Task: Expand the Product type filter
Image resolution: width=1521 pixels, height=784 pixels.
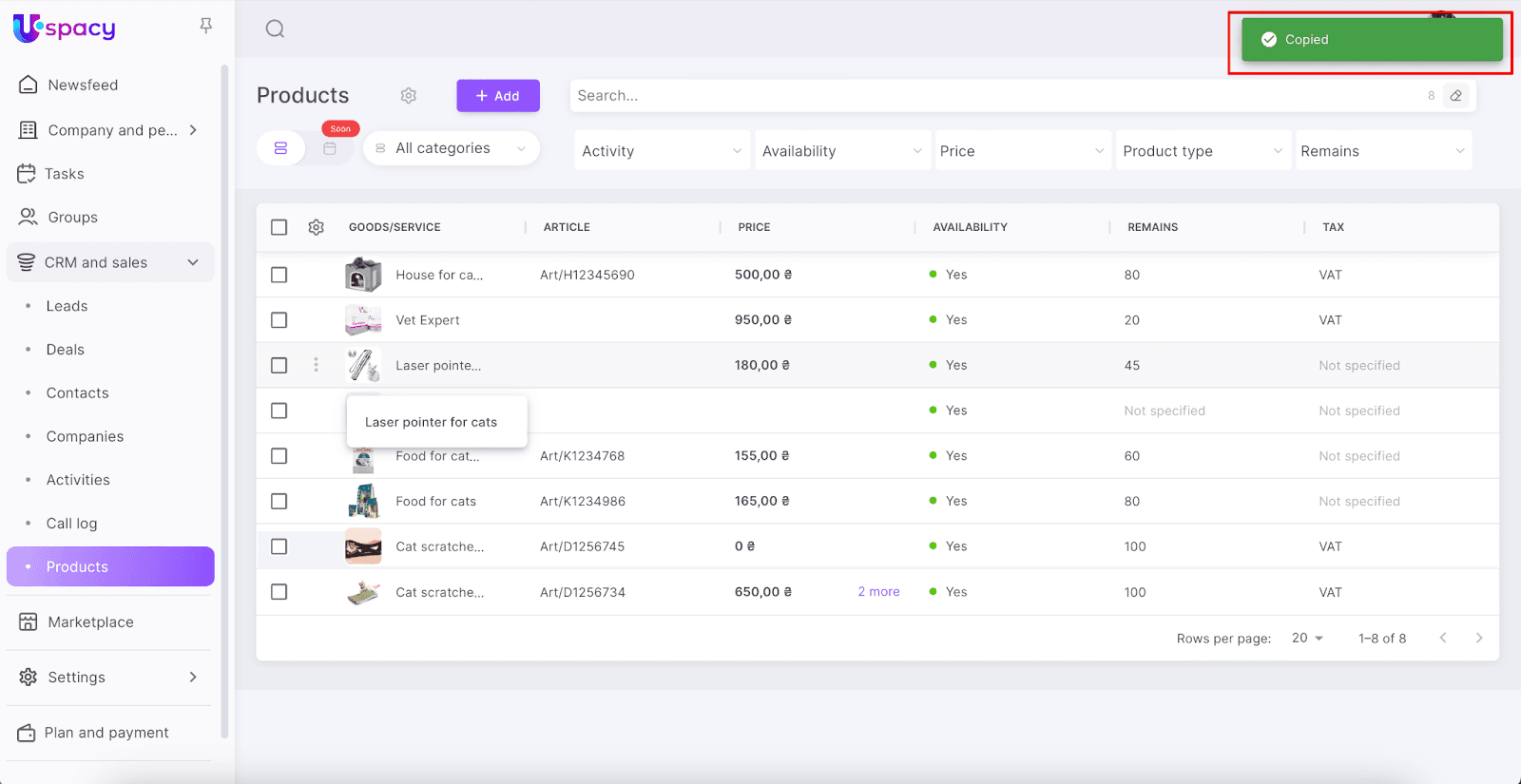Action: tap(1203, 151)
